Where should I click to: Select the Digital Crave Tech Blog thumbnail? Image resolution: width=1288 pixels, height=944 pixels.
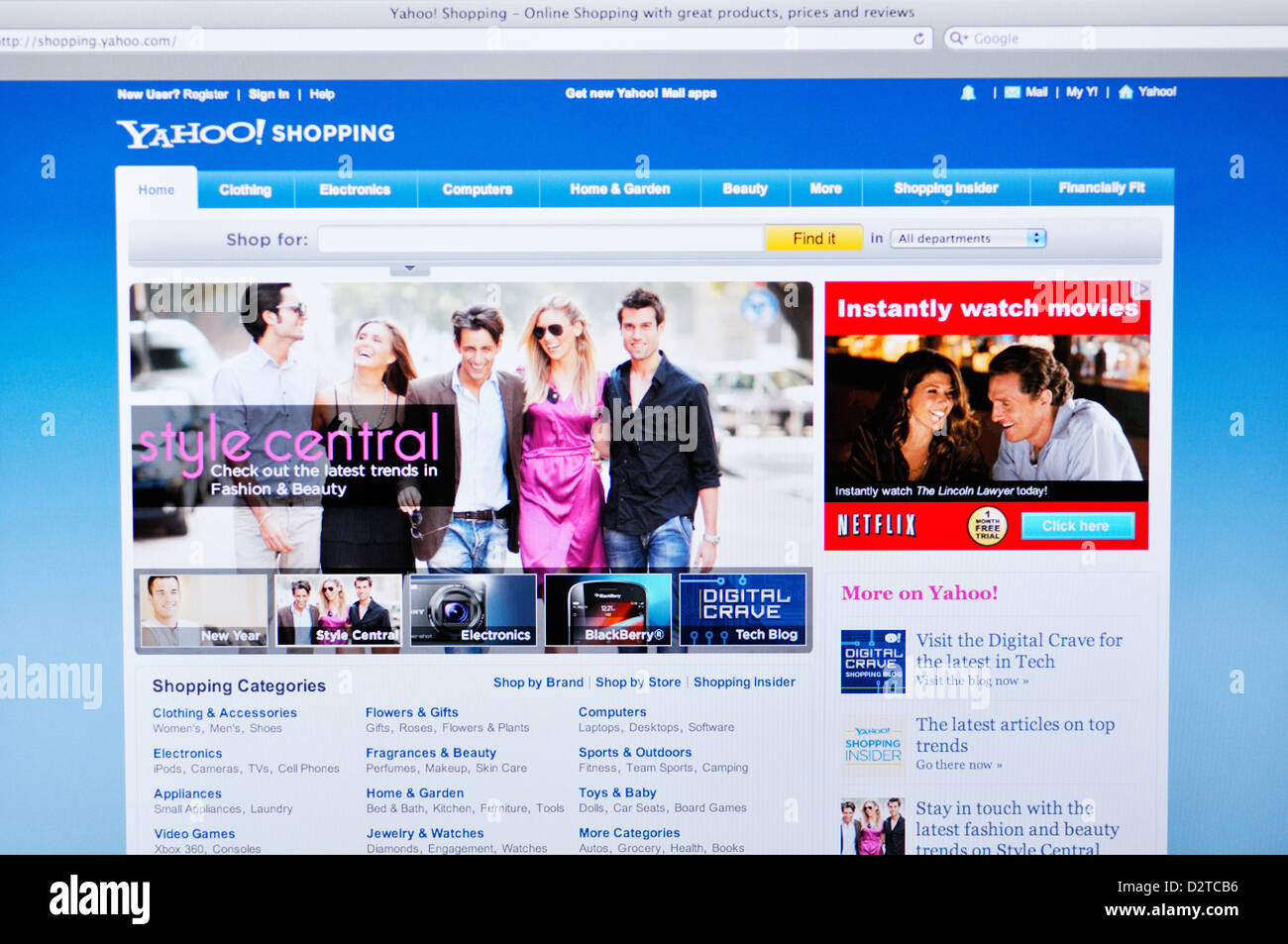click(742, 610)
